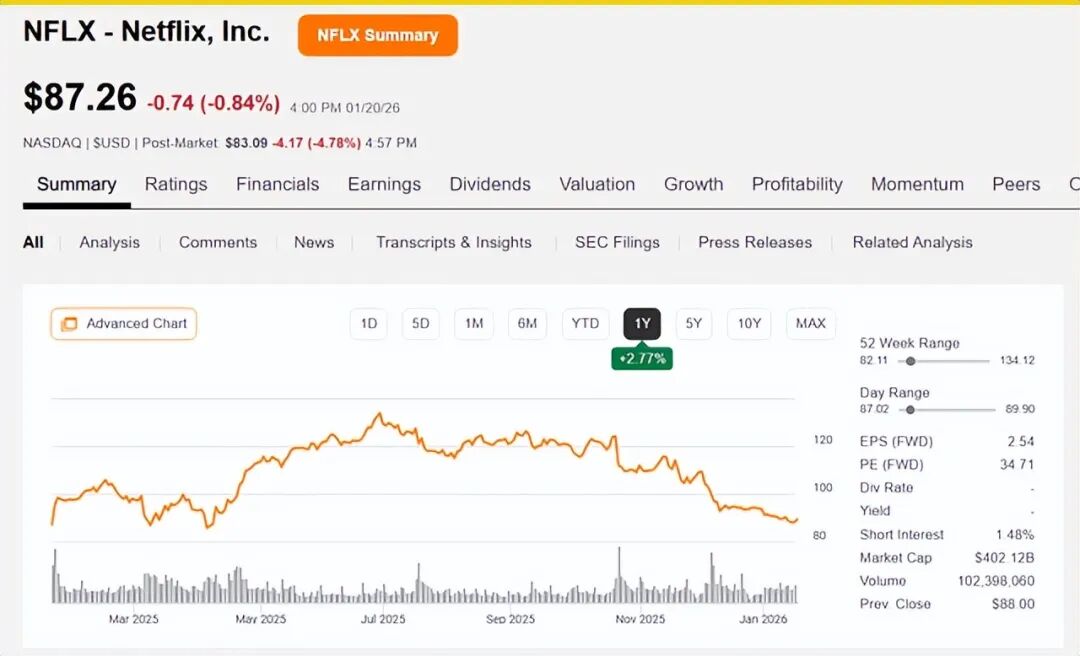Choose the 5Y chart period
The width and height of the screenshot is (1080, 656).
[x=694, y=324]
